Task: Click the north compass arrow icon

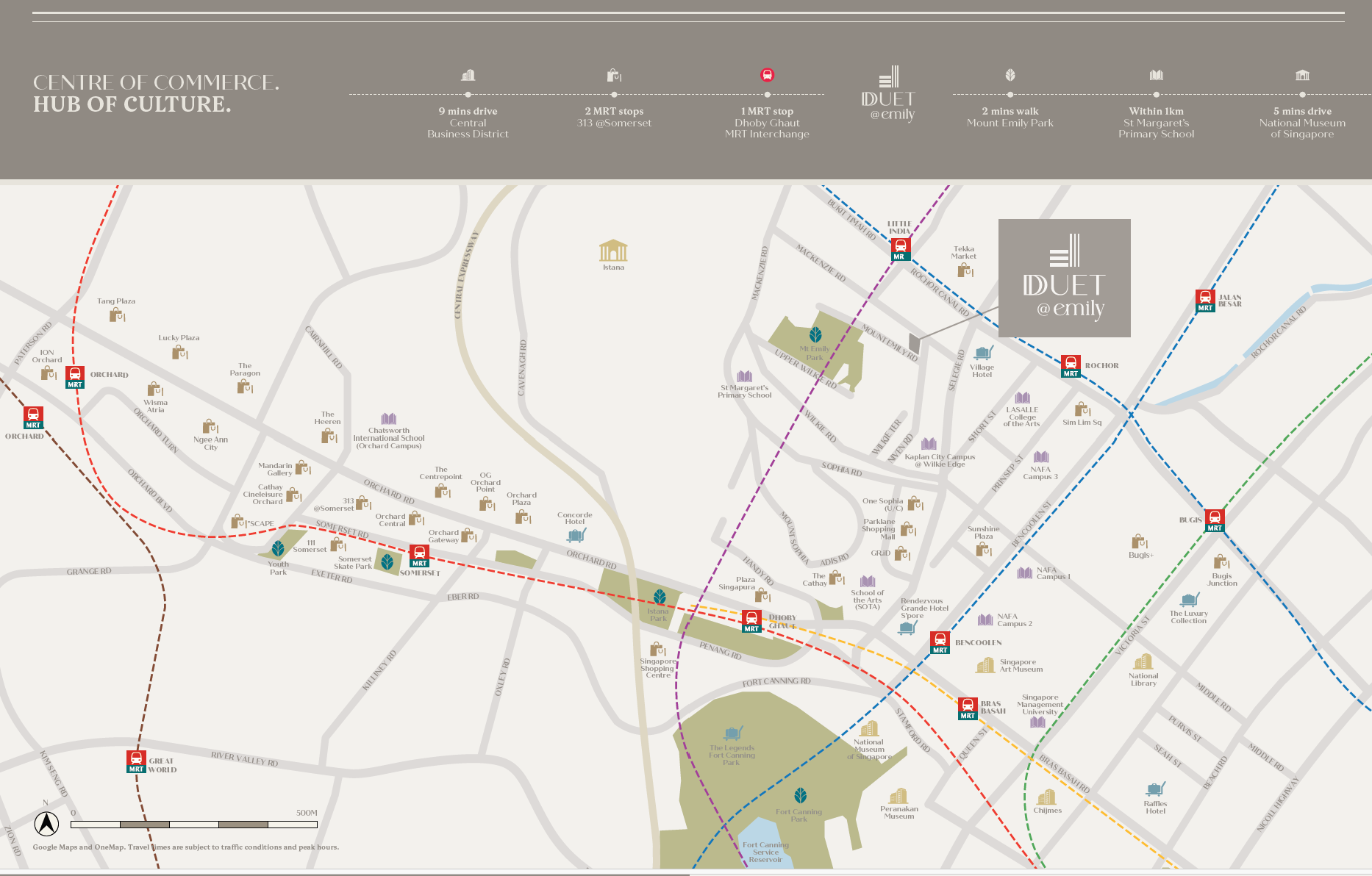Action: click(46, 824)
